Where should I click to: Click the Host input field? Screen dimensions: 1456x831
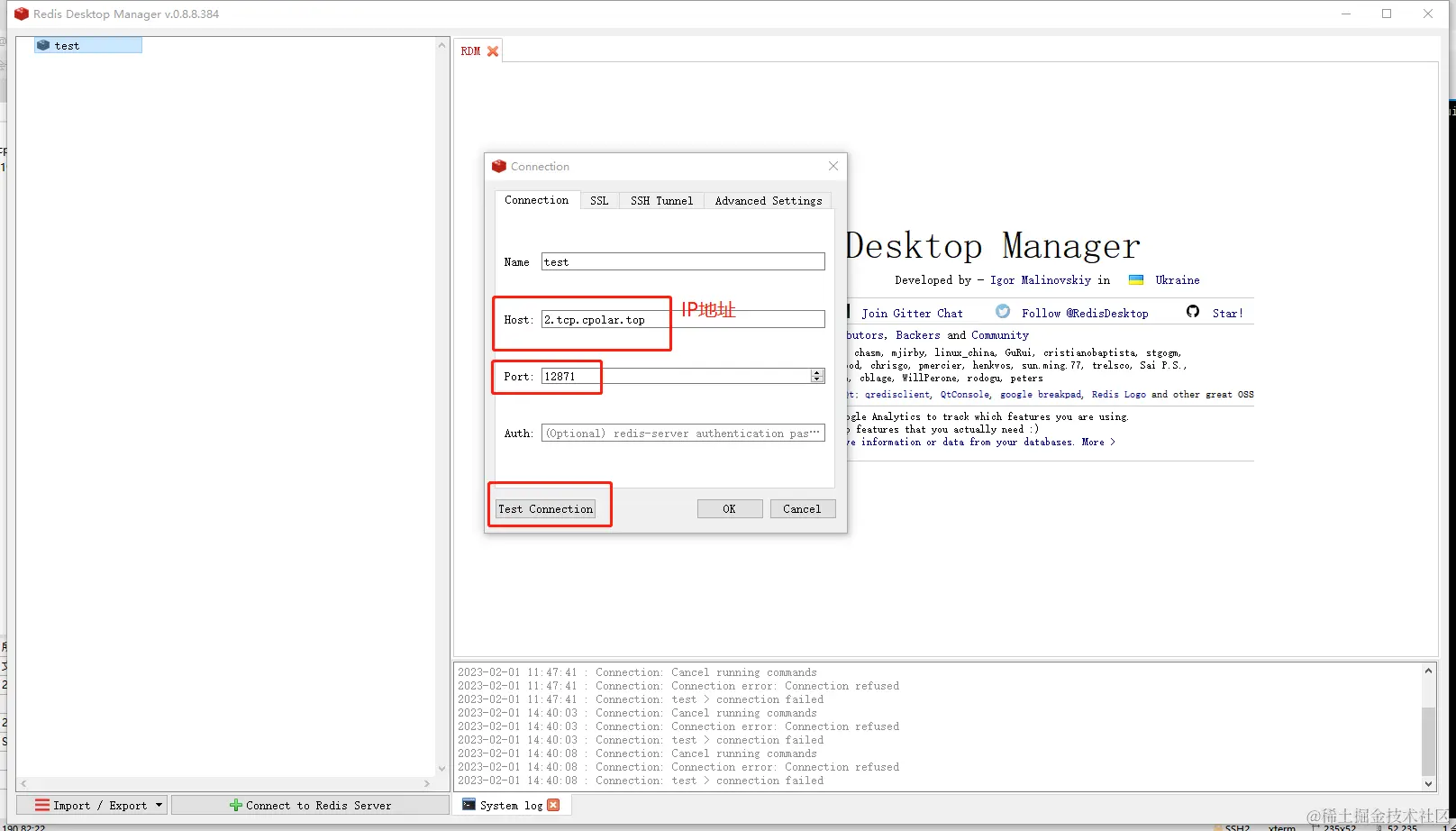[683, 319]
